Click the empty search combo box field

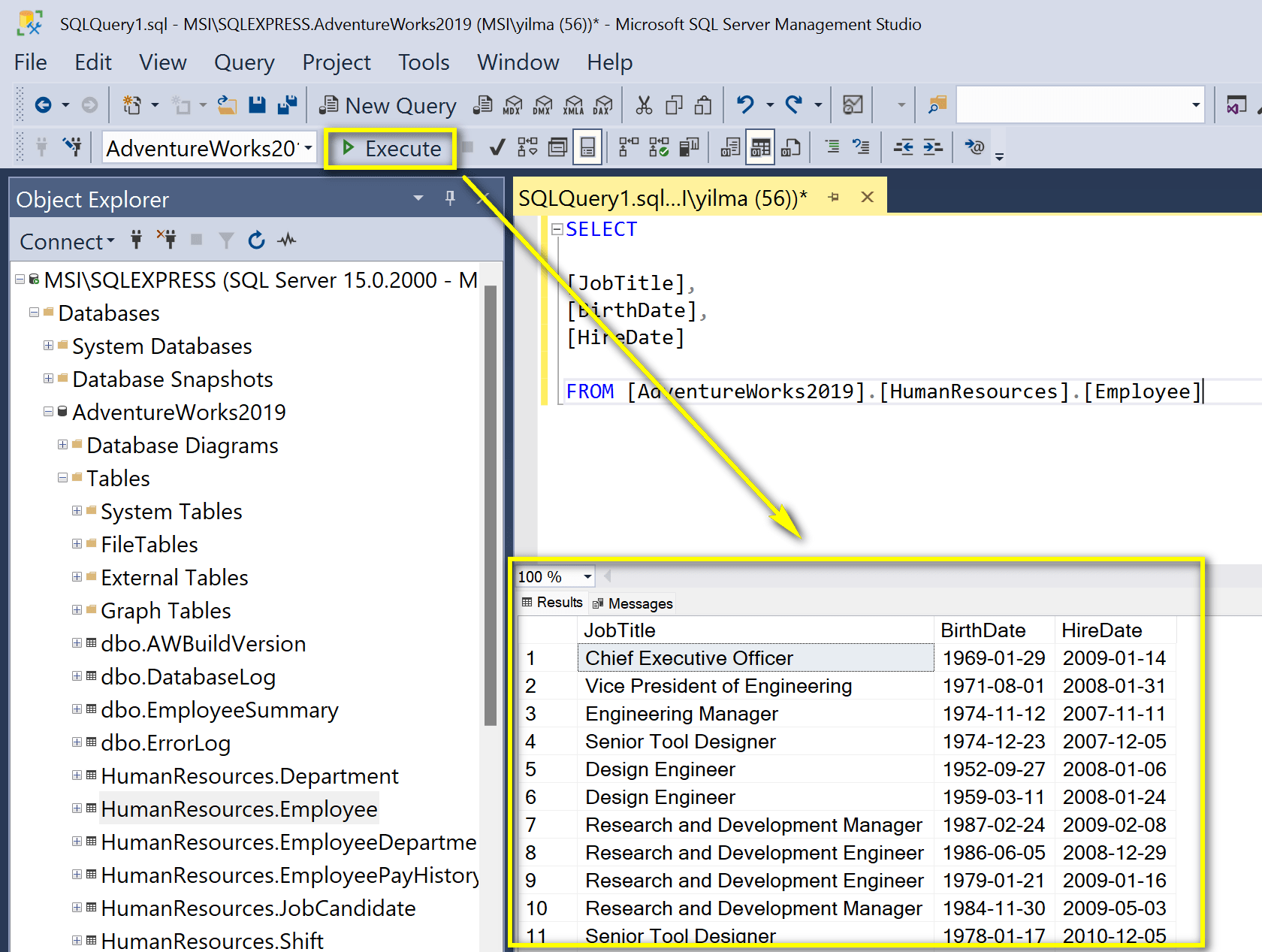pyautogui.click(x=1080, y=104)
